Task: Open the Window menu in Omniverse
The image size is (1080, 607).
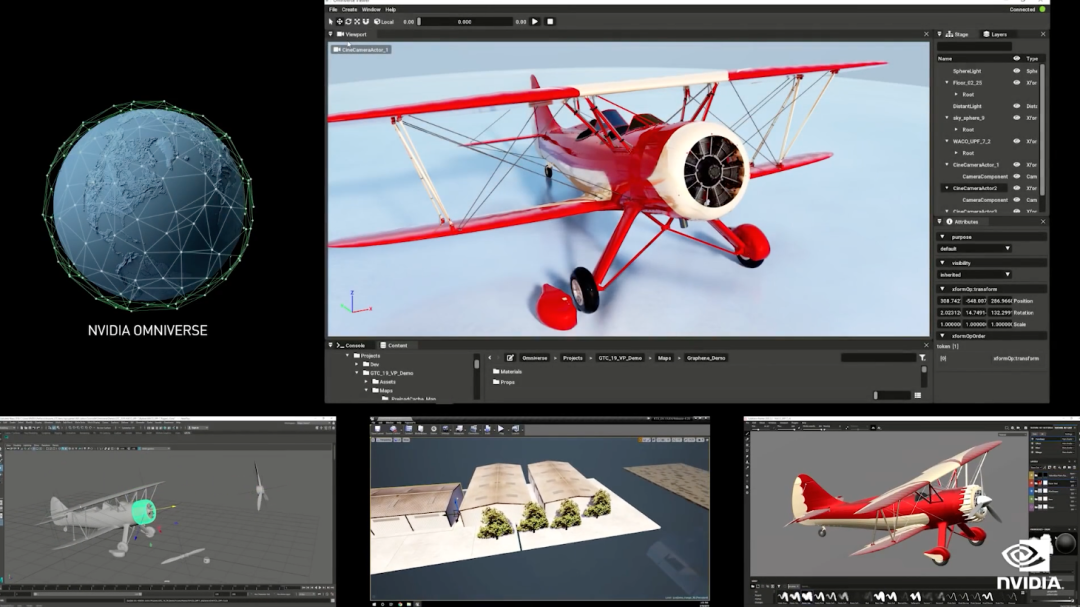Action: [x=371, y=10]
